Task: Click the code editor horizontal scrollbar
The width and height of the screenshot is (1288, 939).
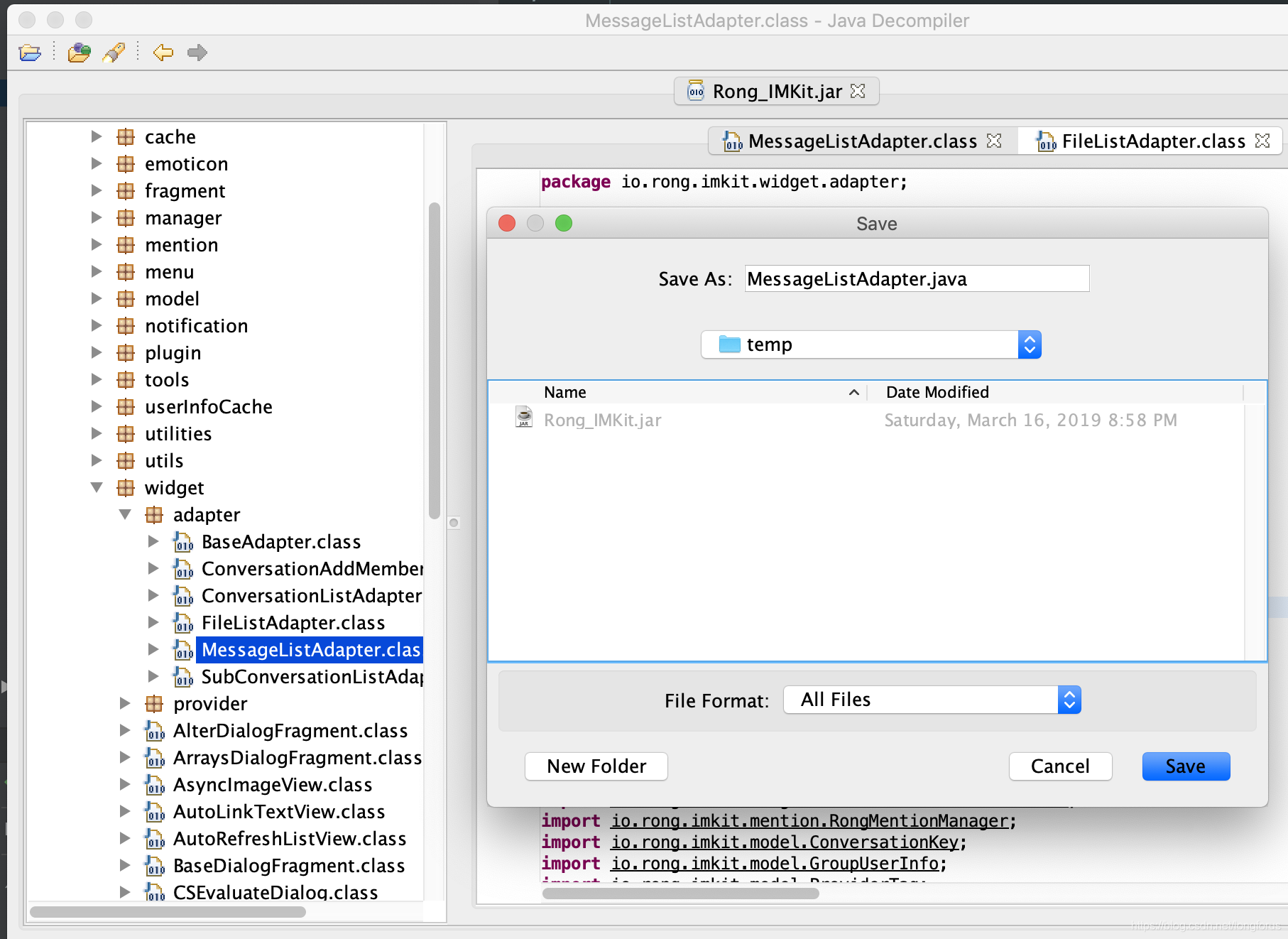Action: pos(680,894)
